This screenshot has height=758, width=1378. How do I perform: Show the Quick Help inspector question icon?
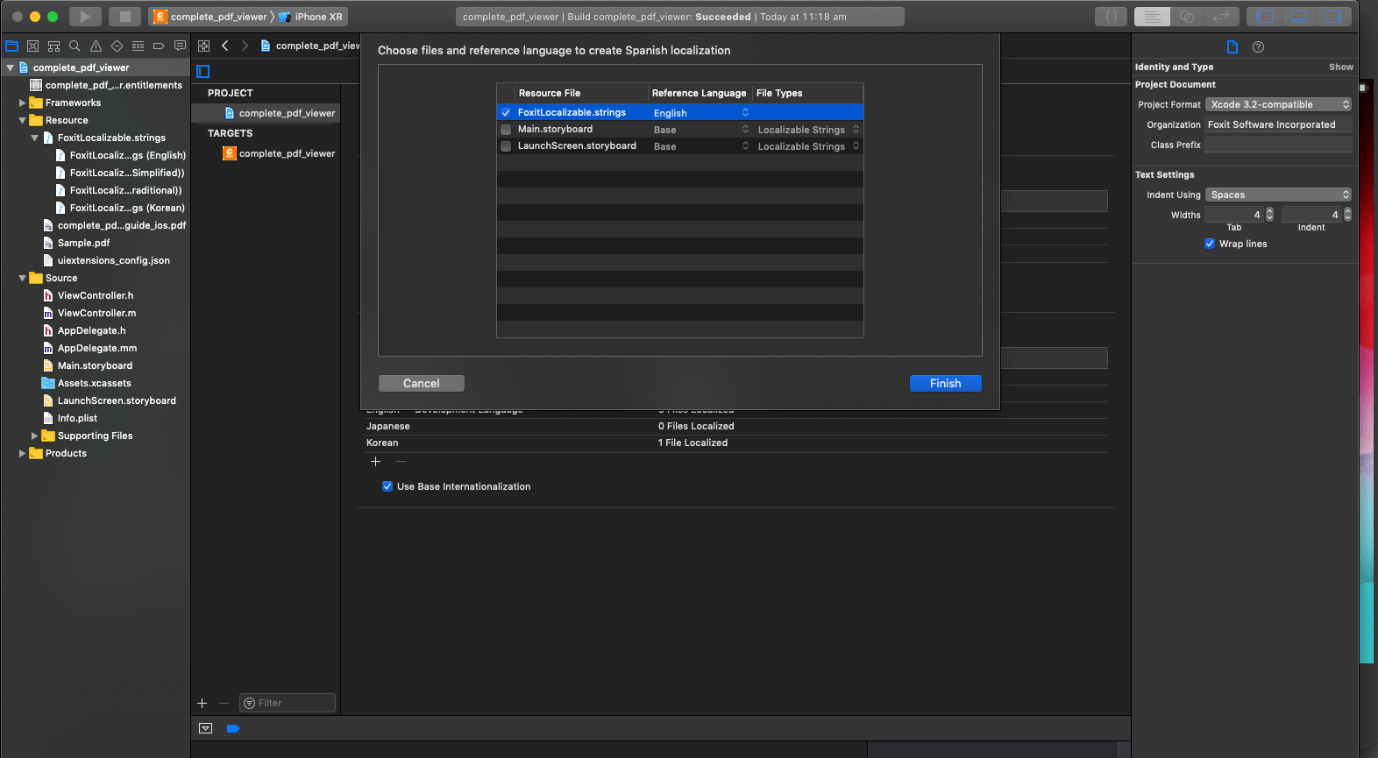pyautogui.click(x=1258, y=47)
